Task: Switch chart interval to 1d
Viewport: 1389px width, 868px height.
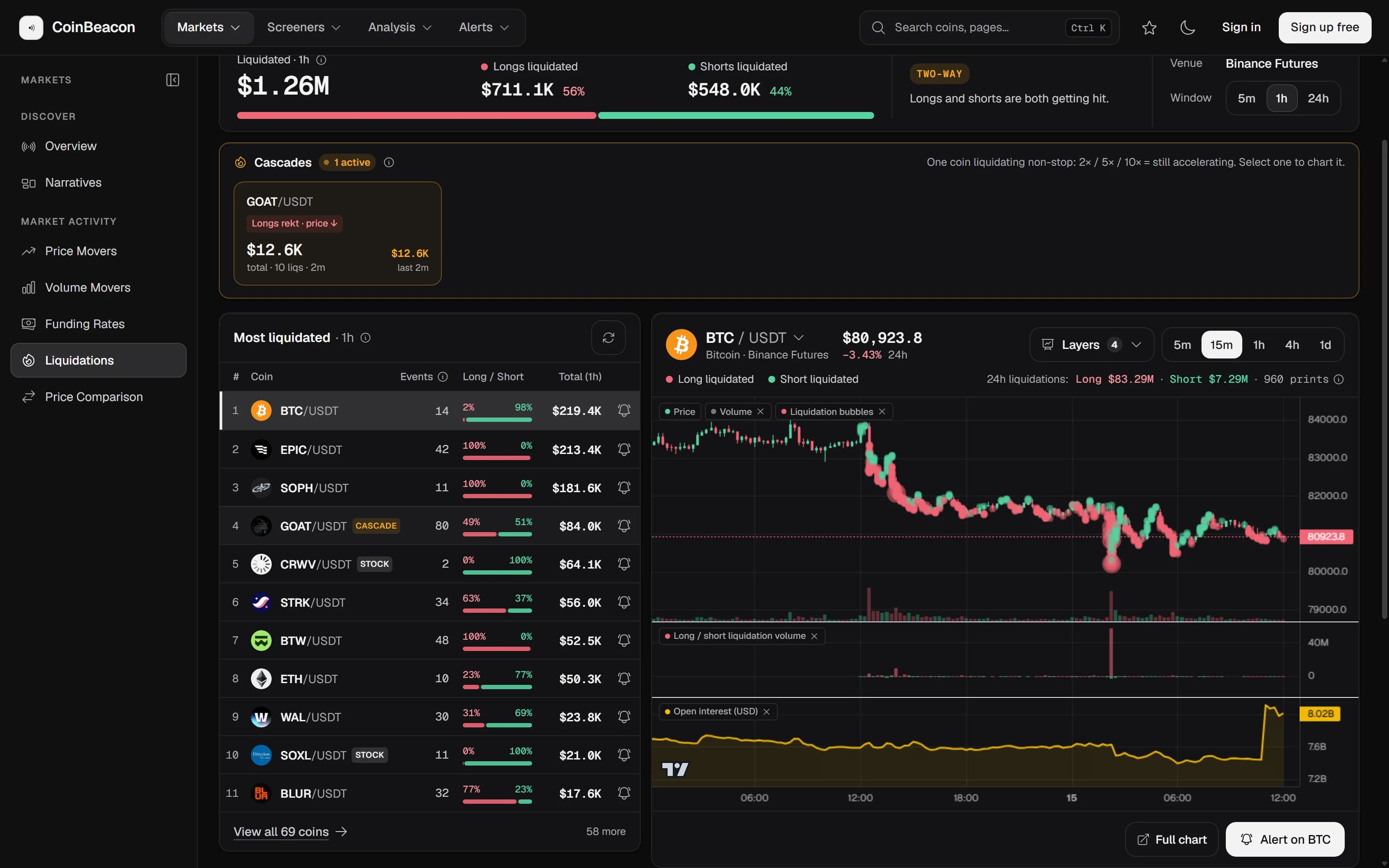Action: tap(1325, 345)
